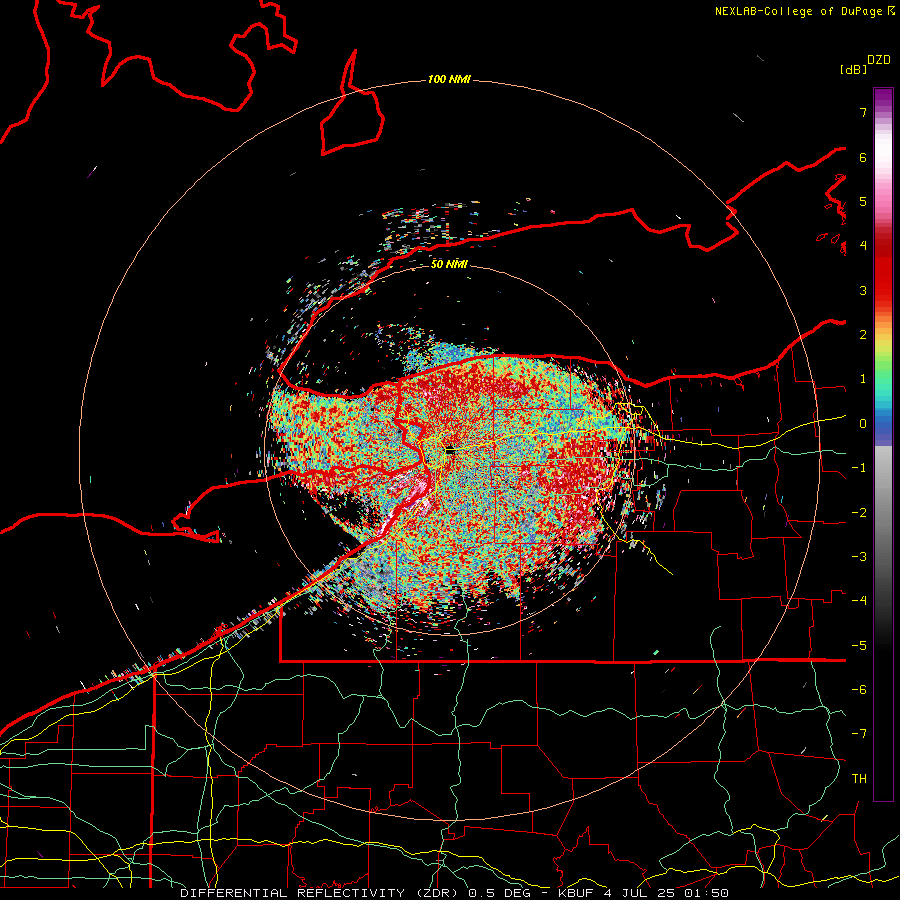Image resolution: width=900 pixels, height=900 pixels.
Task: Click the -4 dB tick label on the scale
Action: 859,601
